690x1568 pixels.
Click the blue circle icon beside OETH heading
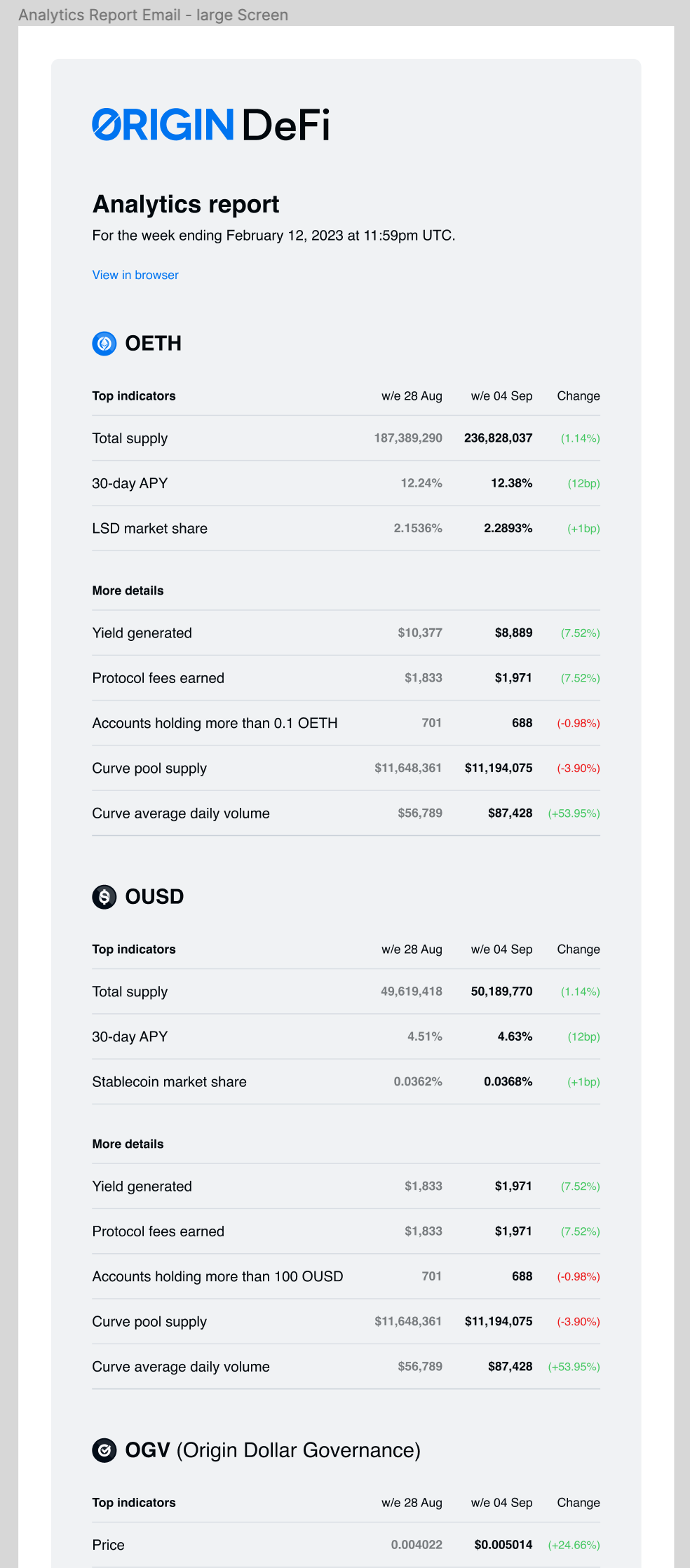coord(103,343)
